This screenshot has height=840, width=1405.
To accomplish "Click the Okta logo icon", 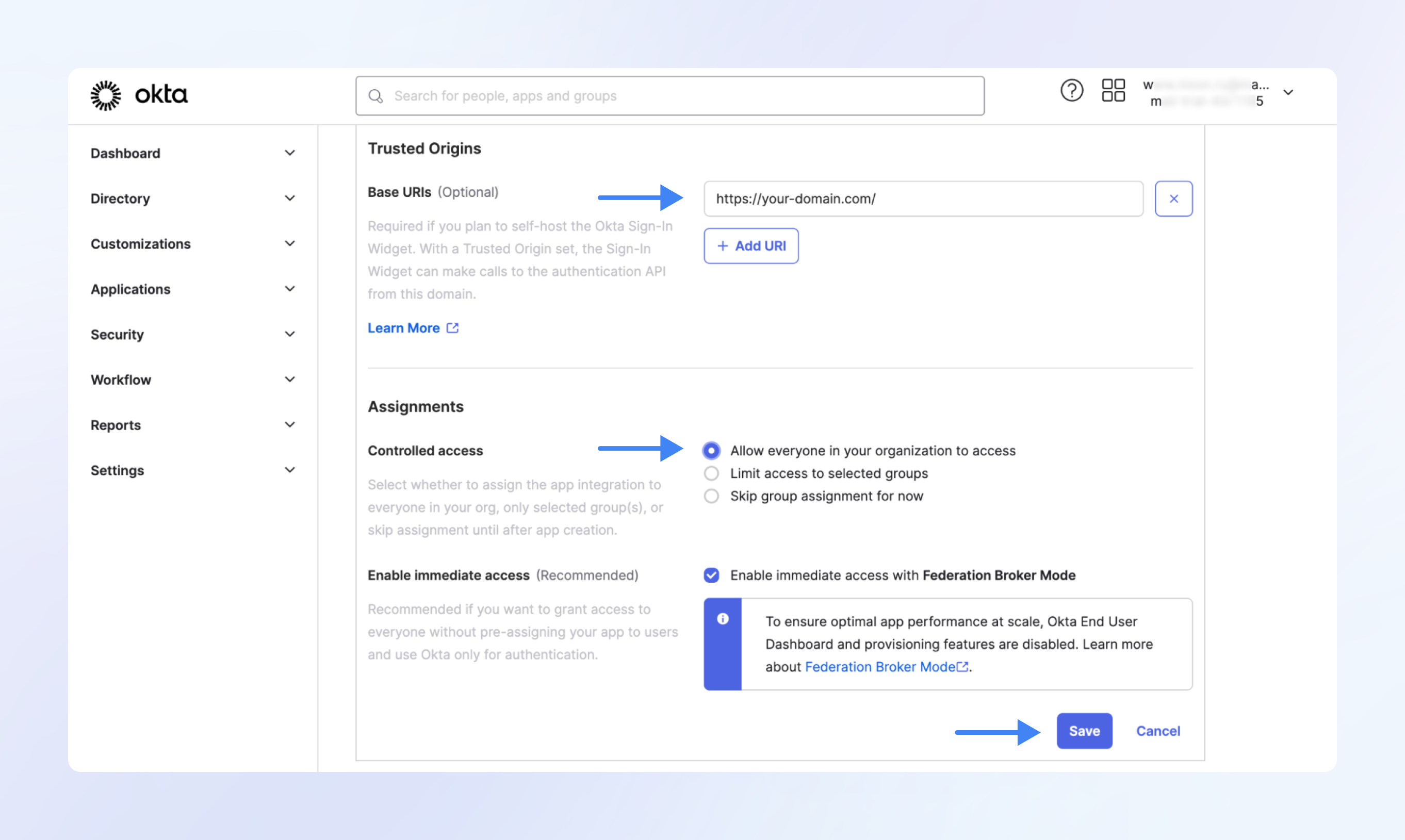I will [x=105, y=95].
